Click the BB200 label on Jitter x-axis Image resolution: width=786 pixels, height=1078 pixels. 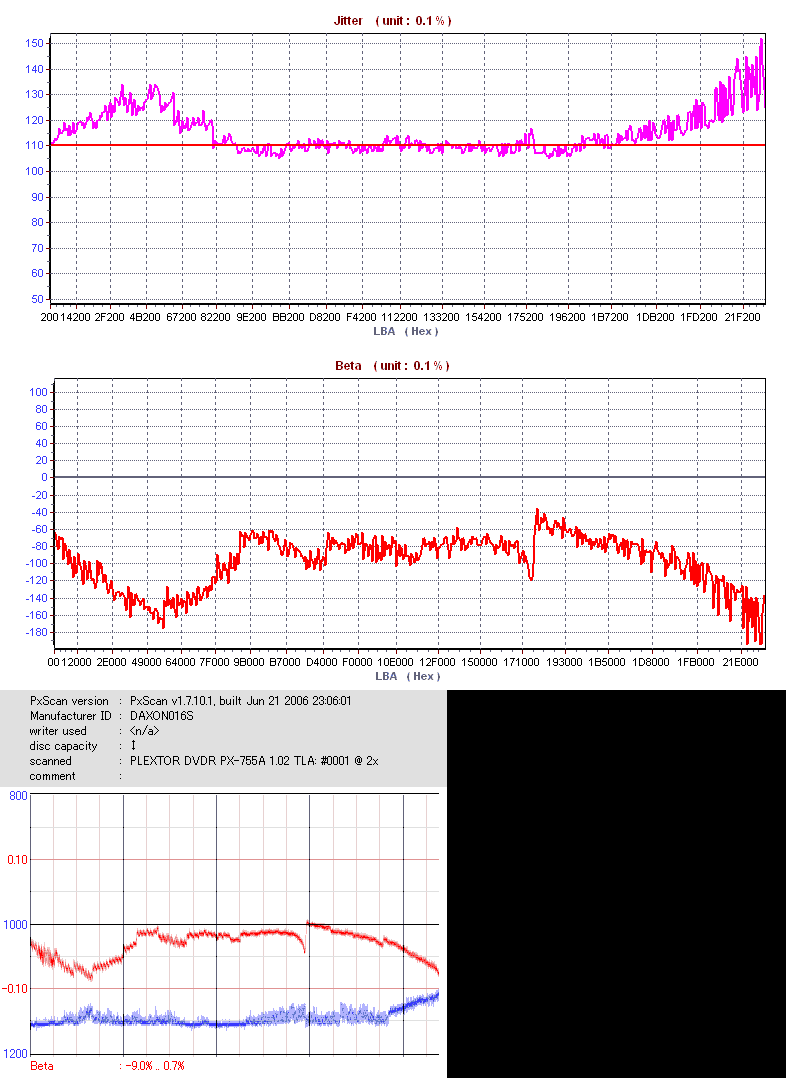coord(288,318)
